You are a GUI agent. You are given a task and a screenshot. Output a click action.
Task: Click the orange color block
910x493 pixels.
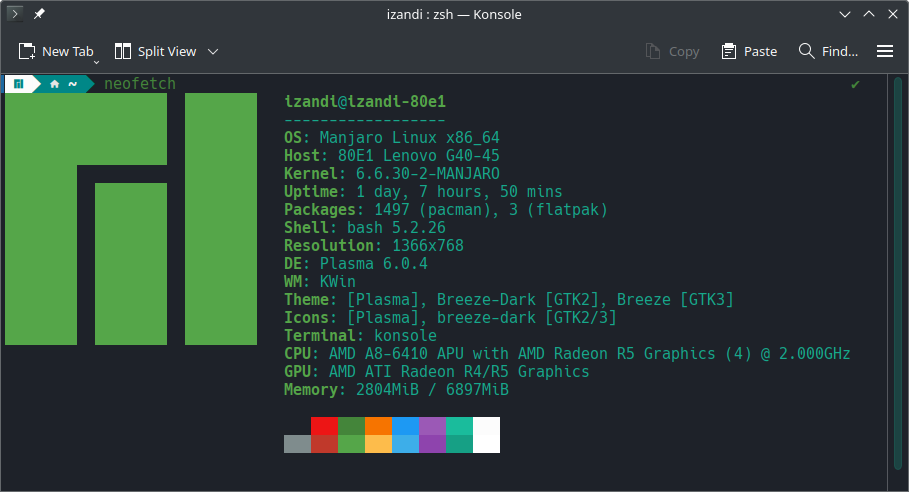pos(378,426)
